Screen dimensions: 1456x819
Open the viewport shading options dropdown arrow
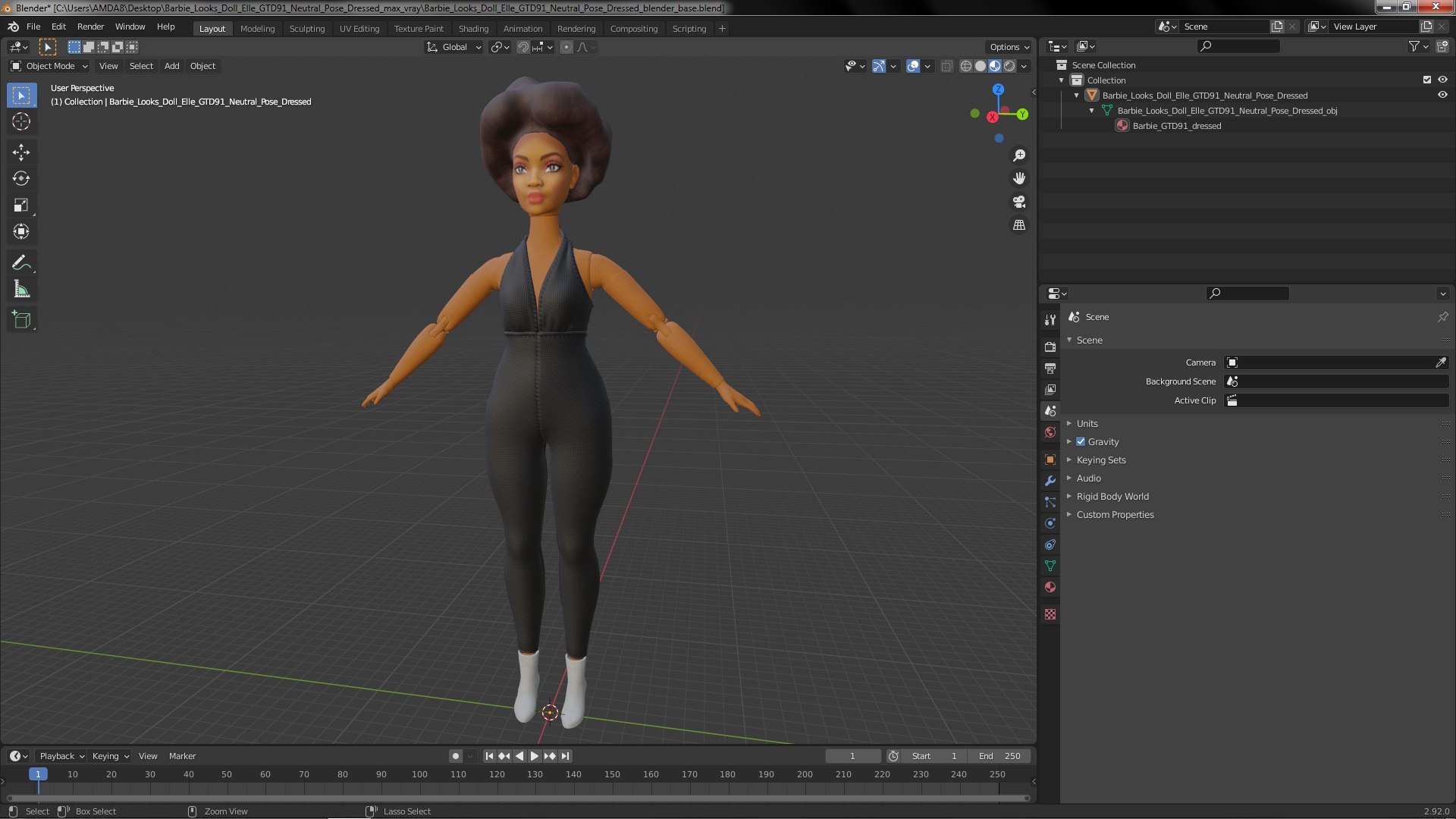click(1025, 66)
